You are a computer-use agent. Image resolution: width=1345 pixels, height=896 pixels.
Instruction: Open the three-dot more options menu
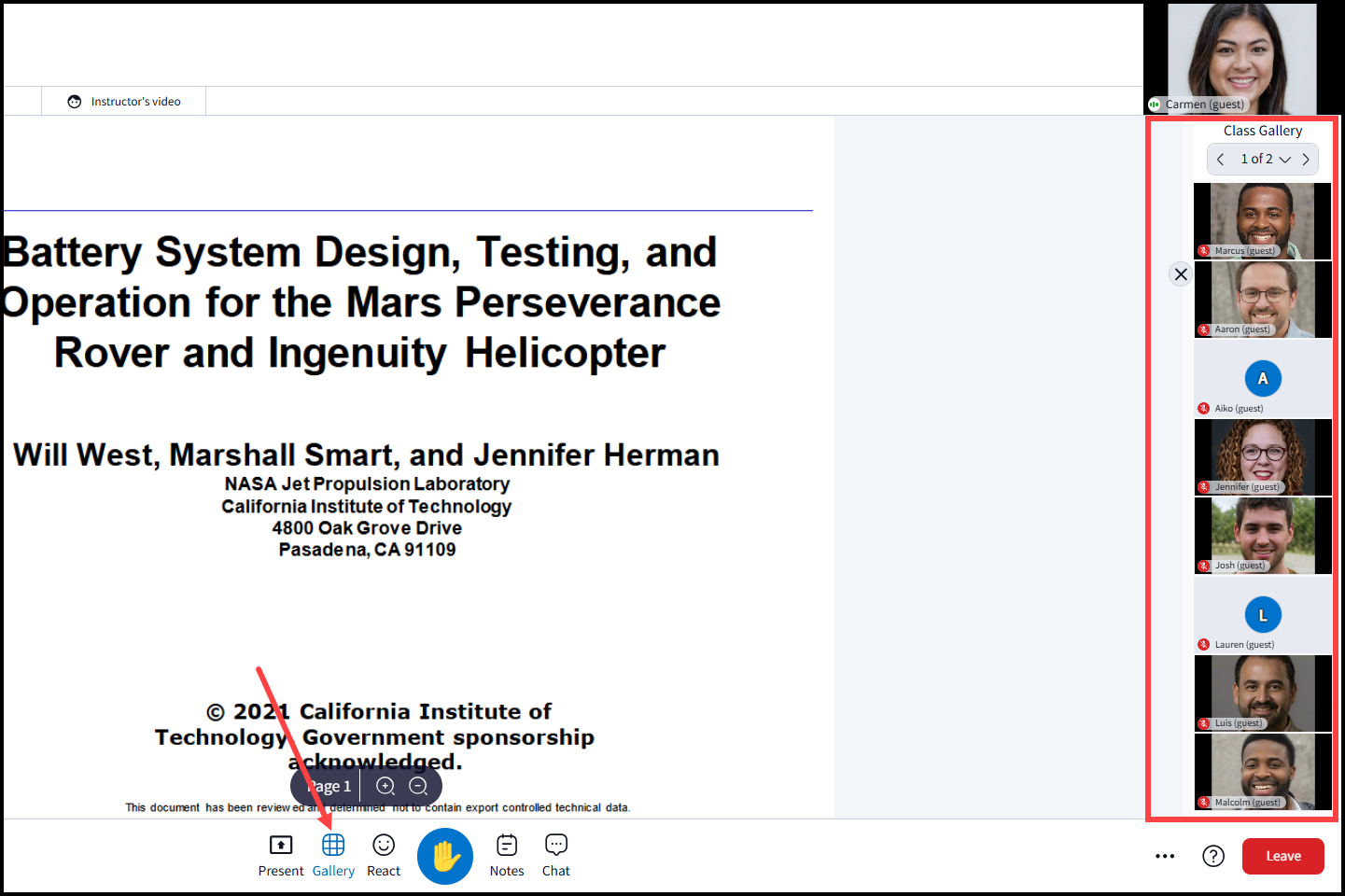coord(1165,856)
